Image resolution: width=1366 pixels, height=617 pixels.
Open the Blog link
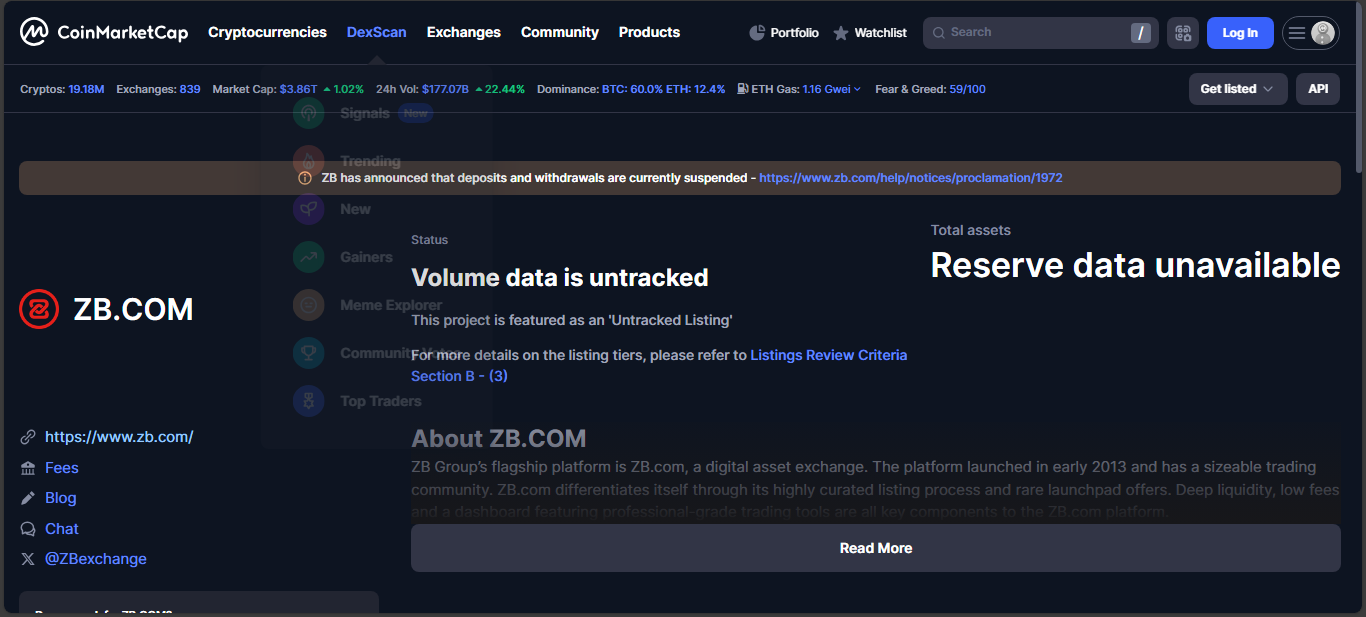[61, 498]
